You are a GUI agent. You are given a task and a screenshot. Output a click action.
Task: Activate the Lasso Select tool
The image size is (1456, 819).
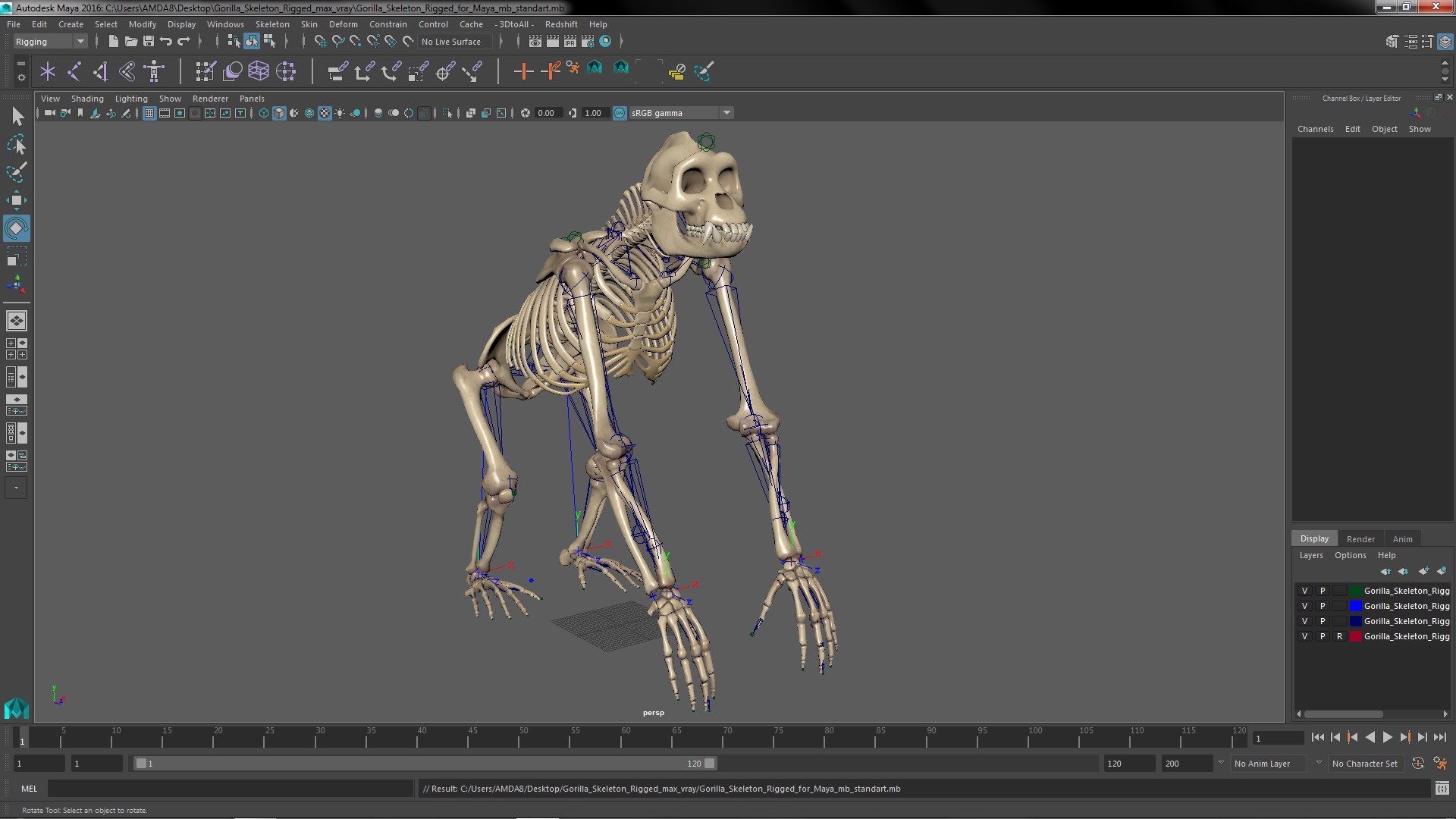17,144
